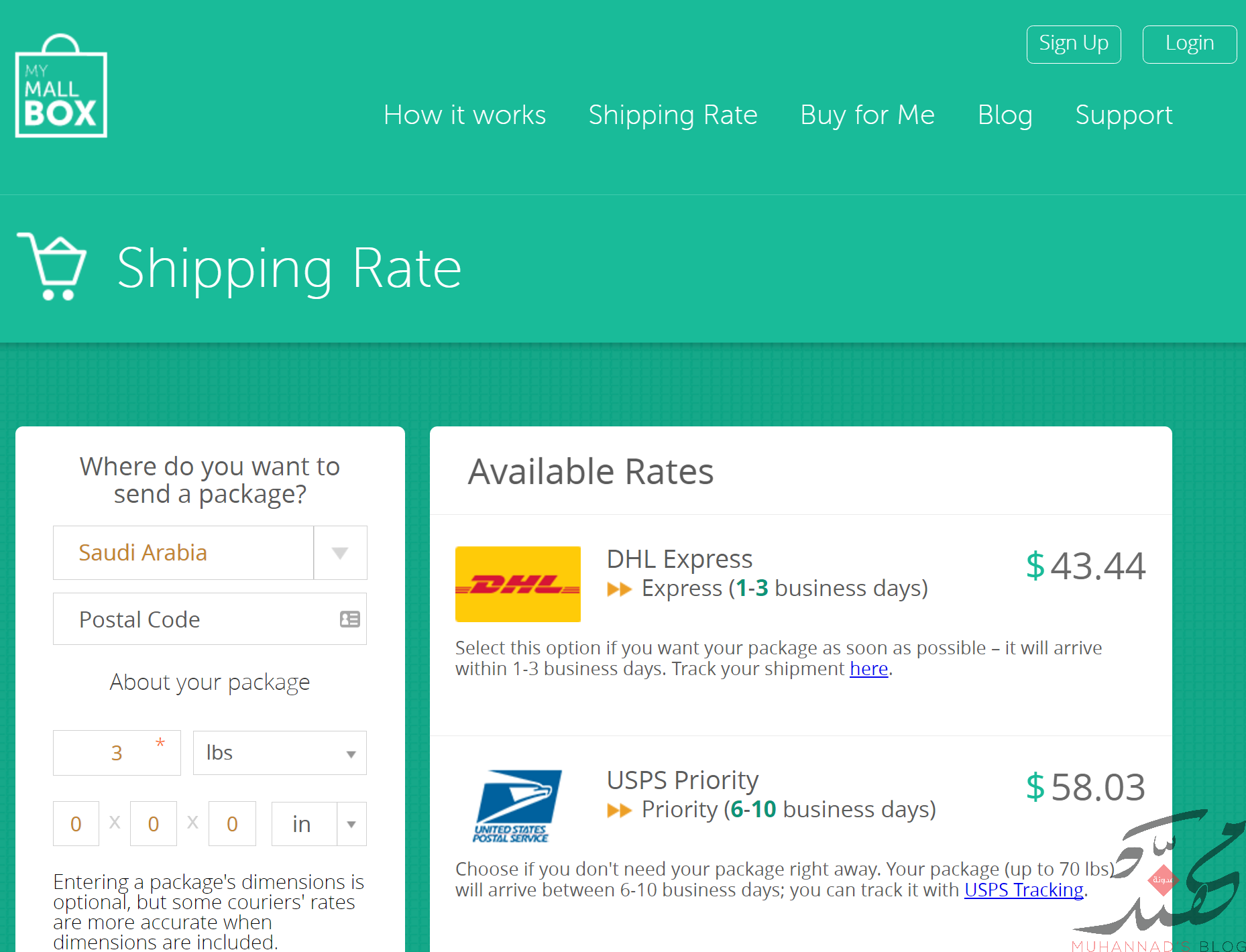Open the in dimension unit dropdown
Viewport: 1246px width, 952px height.
tap(319, 824)
